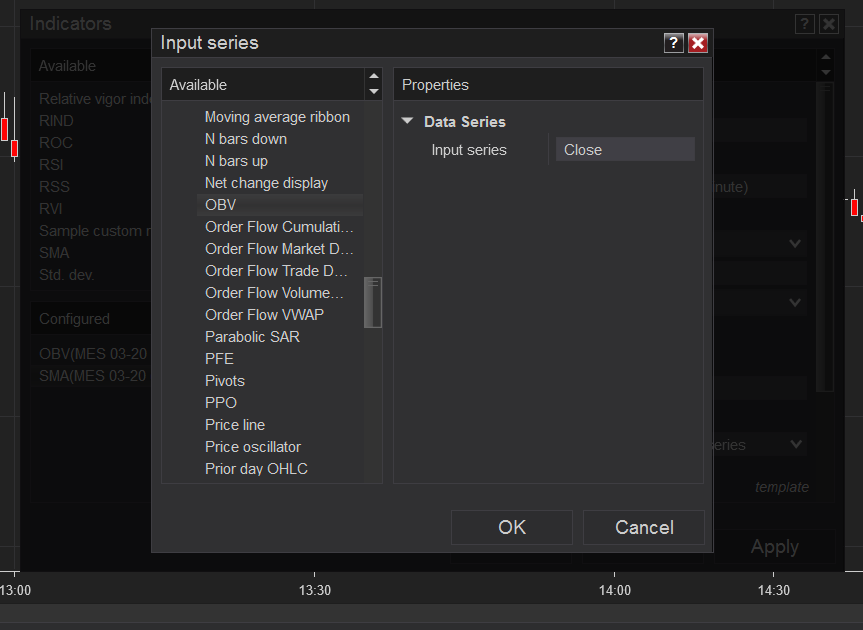Screen dimensions: 863x630
Task: Click the help question mark in Input series
Action: tap(674, 43)
